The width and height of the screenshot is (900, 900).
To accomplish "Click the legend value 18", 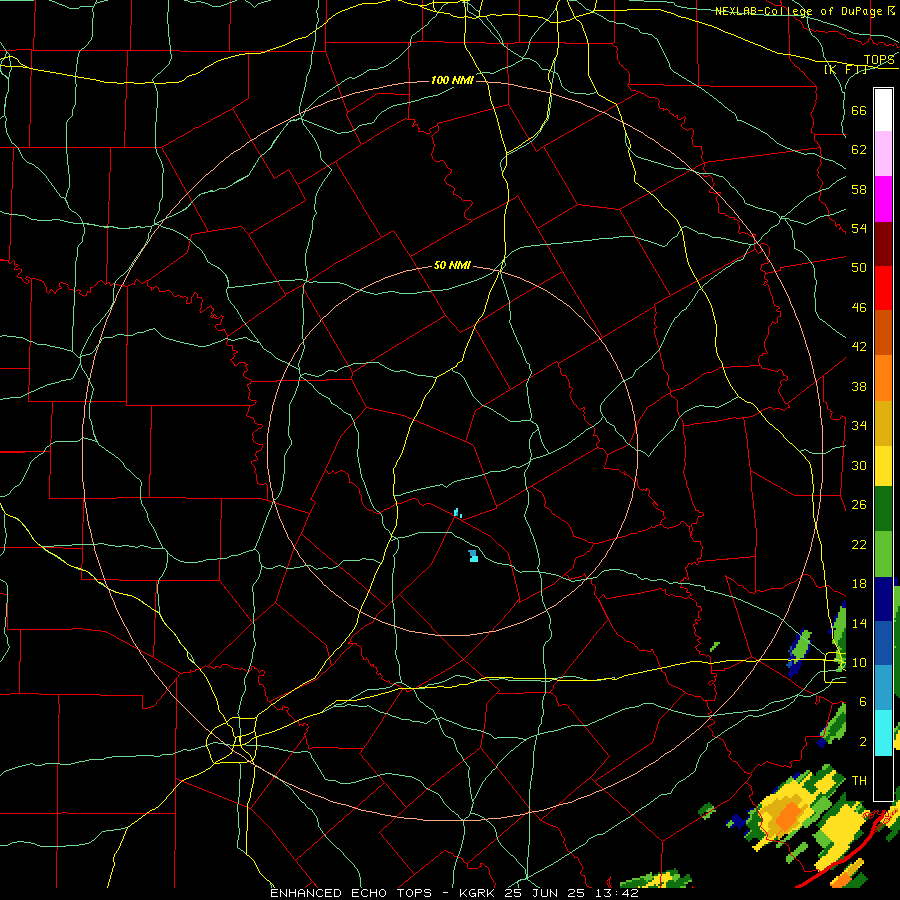I will pos(859,584).
